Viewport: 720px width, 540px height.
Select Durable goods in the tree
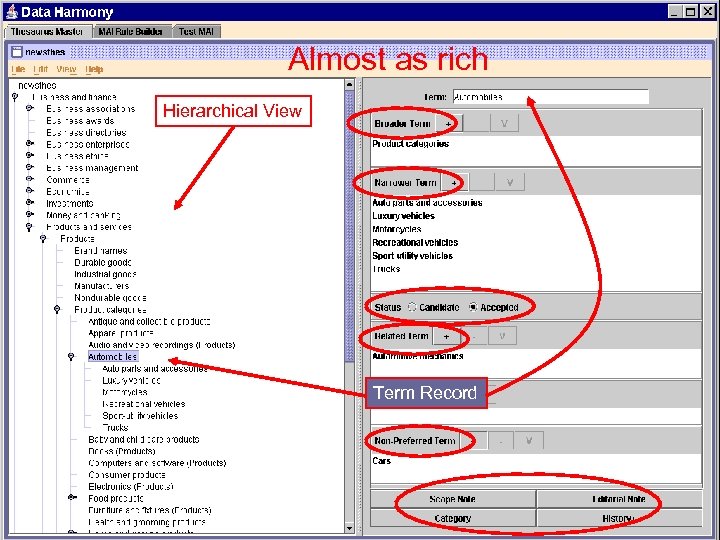[x=103, y=263]
